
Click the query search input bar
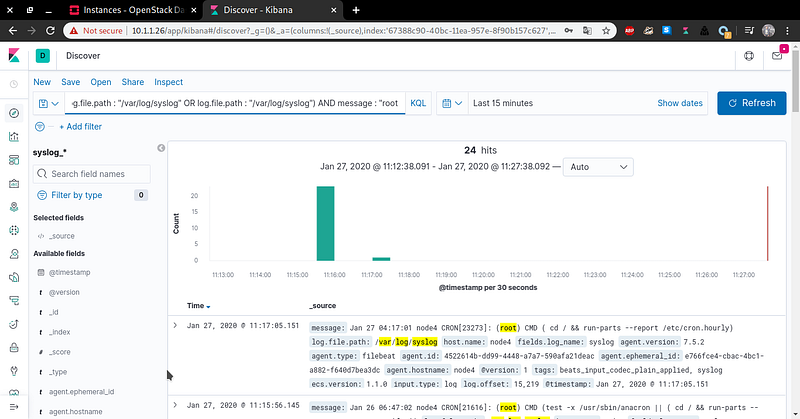coord(235,103)
